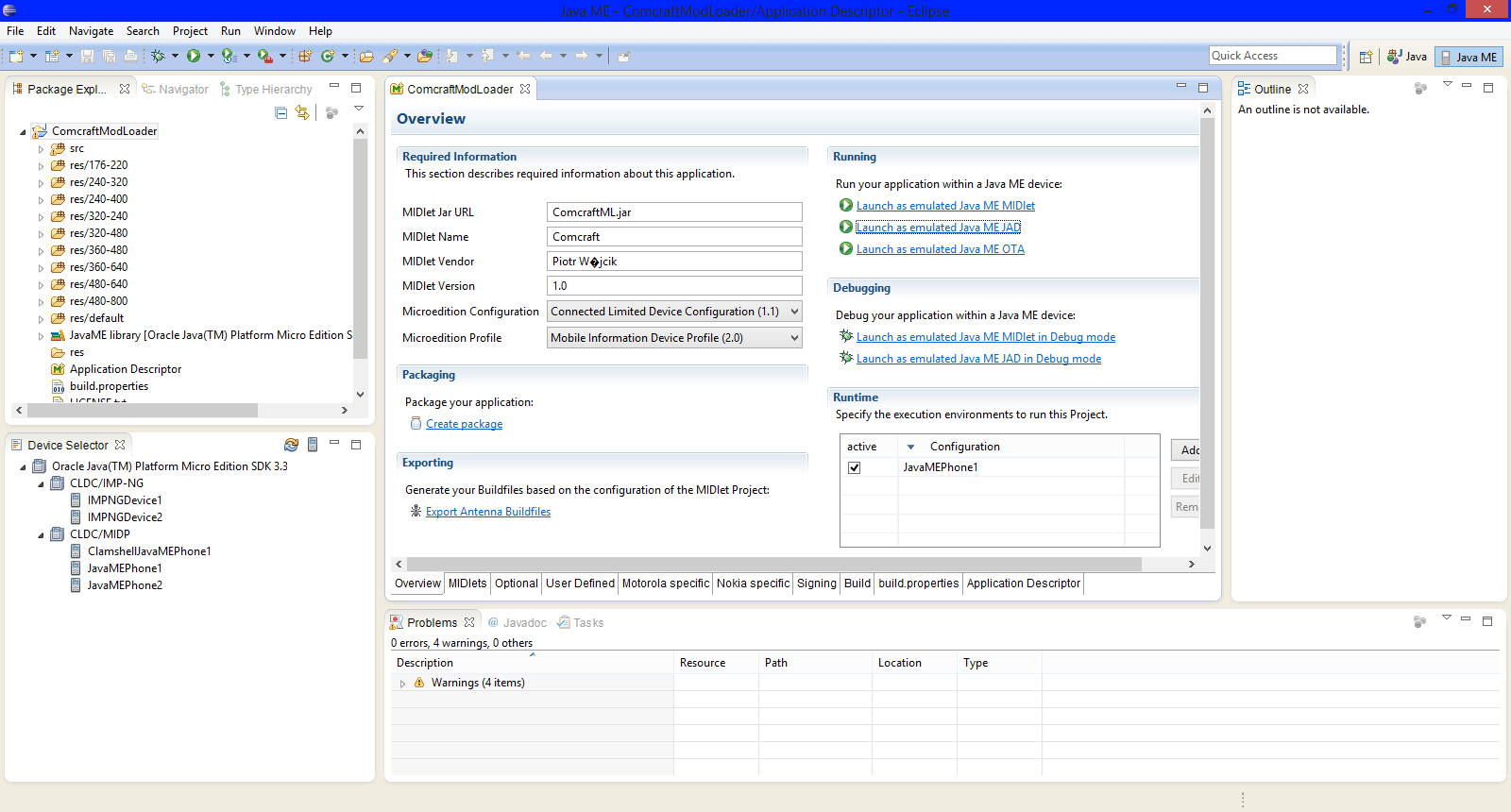Switch to the Signing tab

coord(816,584)
